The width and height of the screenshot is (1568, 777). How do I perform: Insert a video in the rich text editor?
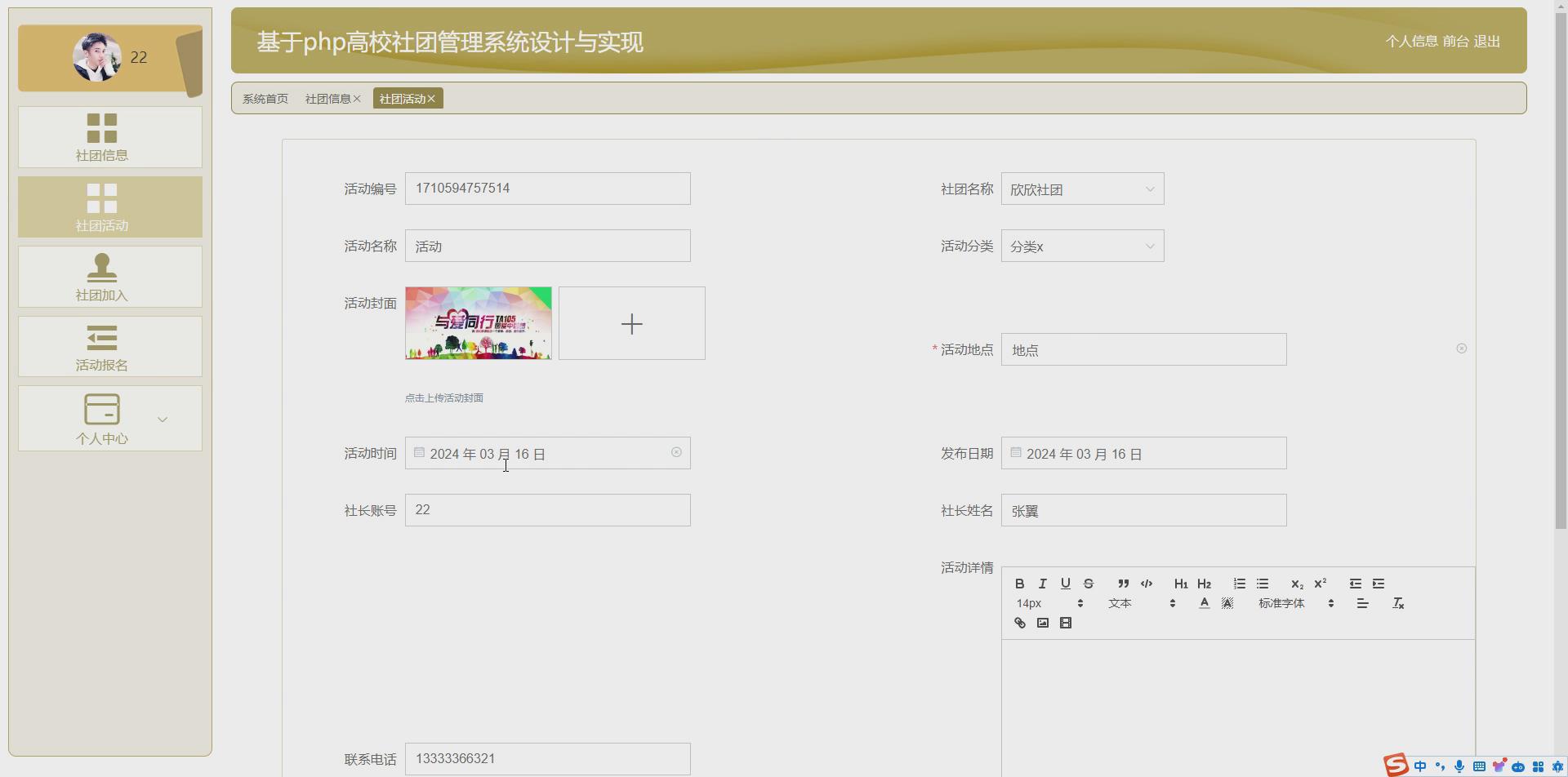(x=1066, y=622)
